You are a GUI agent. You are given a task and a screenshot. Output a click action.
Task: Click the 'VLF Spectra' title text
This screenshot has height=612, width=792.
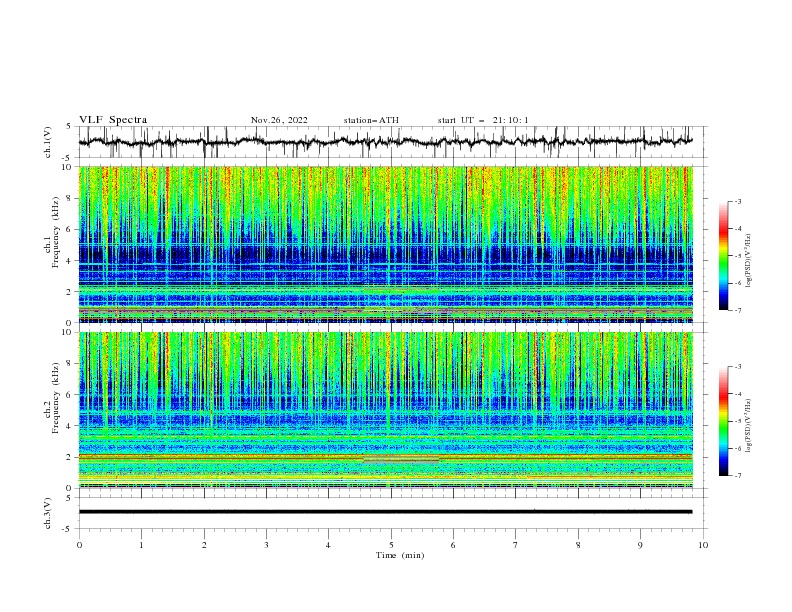click(113, 120)
